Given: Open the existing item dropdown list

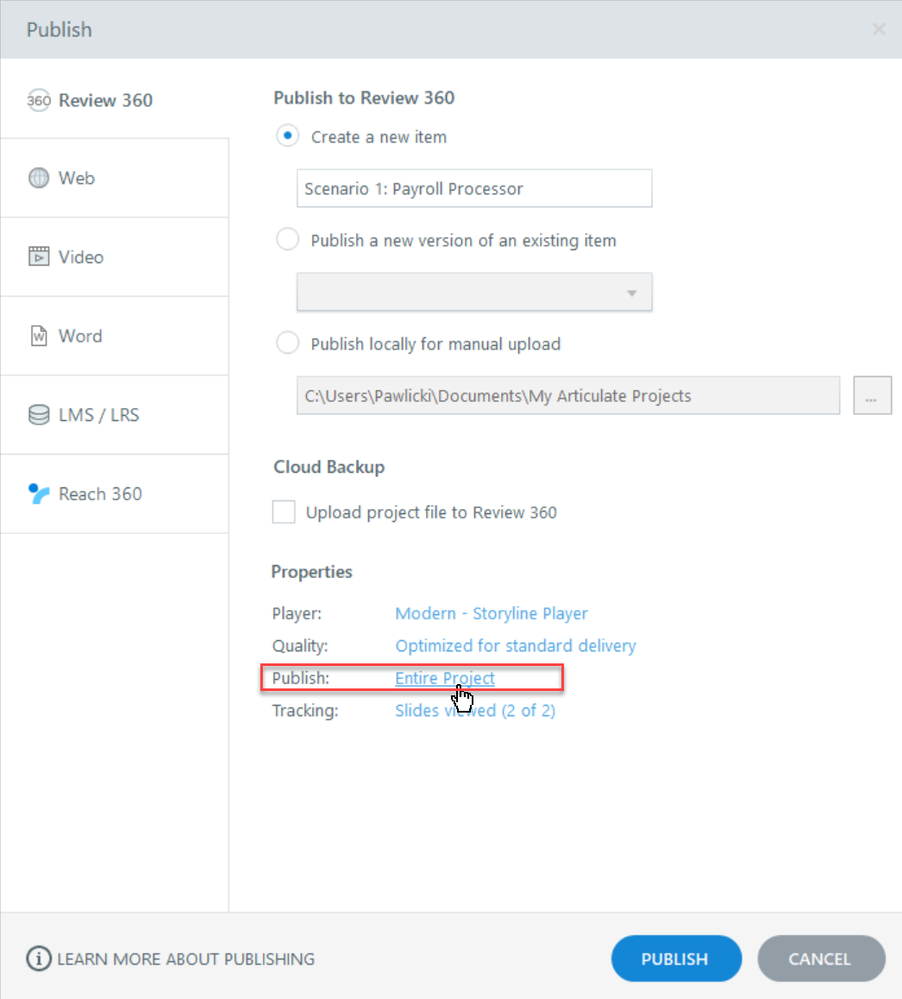Looking at the screenshot, I should (x=475, y=292).
